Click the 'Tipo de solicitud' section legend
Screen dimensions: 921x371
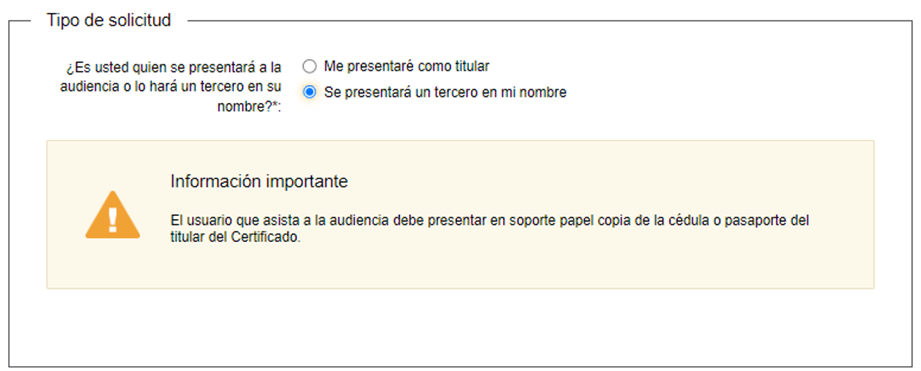tap(109, 20)
